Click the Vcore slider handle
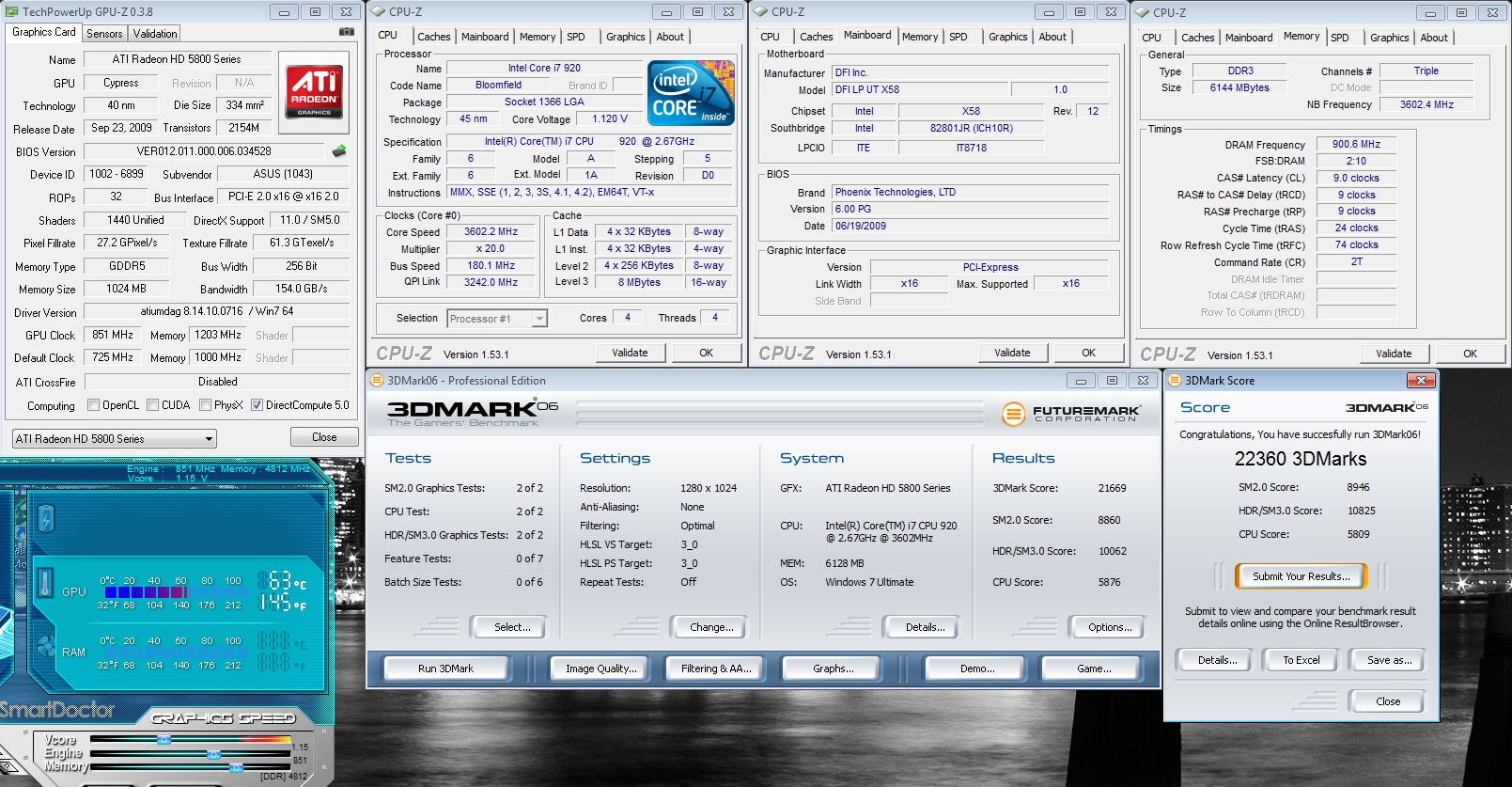The height and width of the screenshot is (787, 1512). [164, 740]
